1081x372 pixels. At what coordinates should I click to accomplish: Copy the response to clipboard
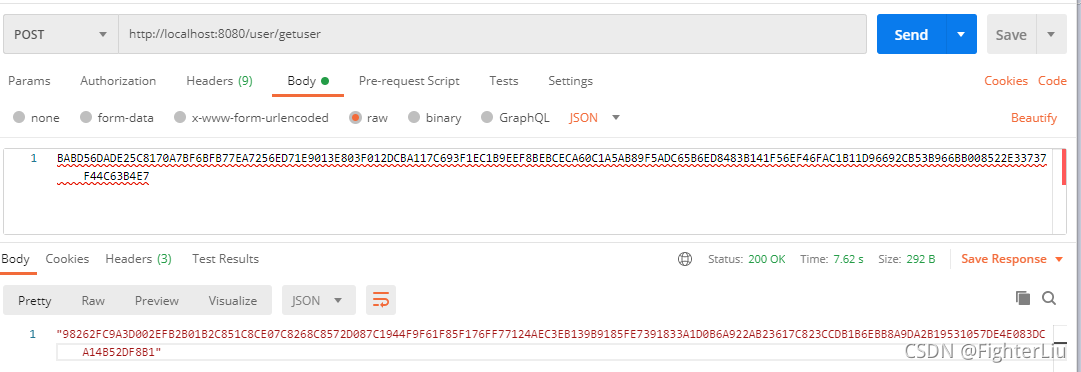(1023, 298)
